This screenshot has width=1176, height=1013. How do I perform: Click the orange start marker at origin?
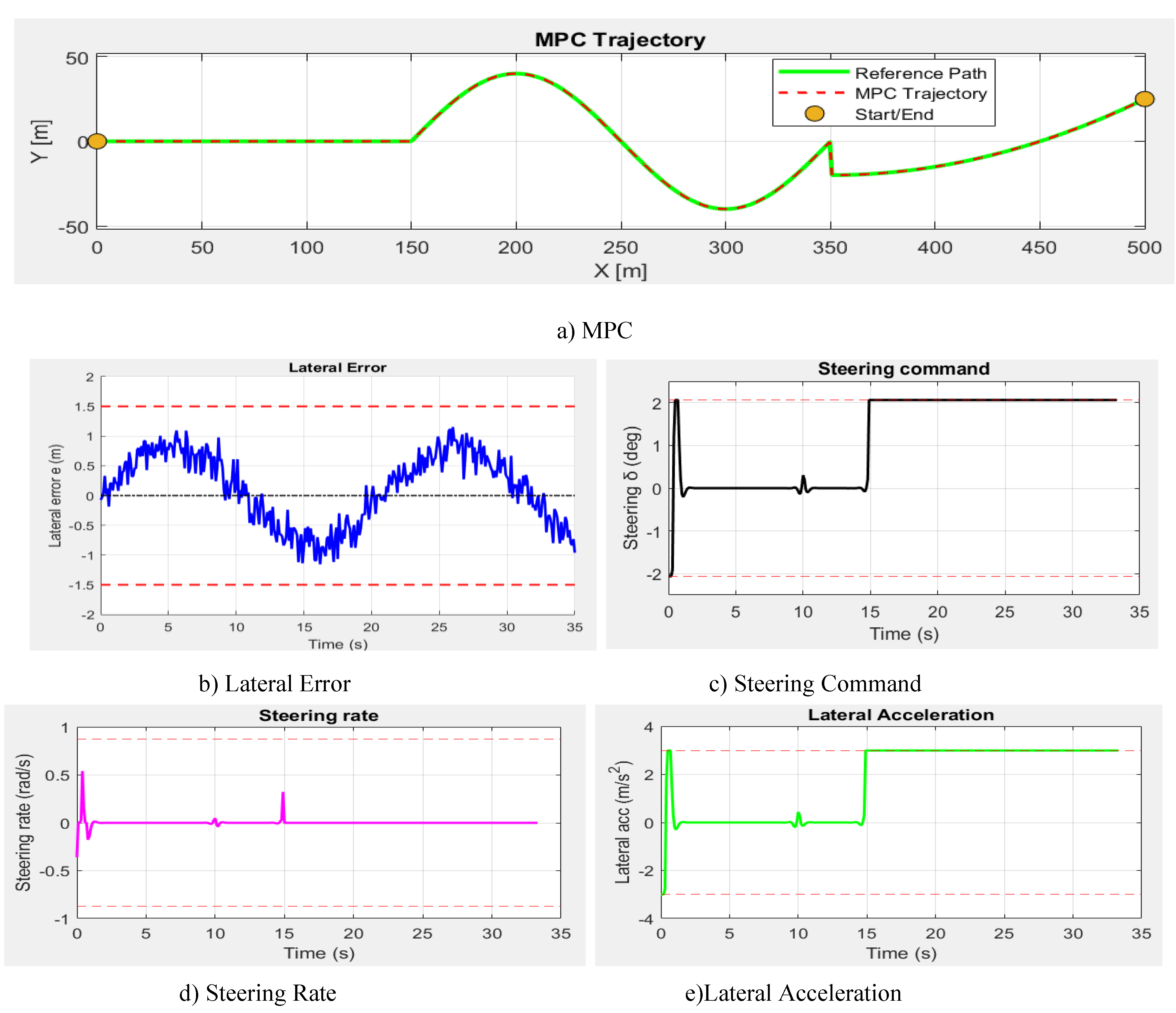97,141
